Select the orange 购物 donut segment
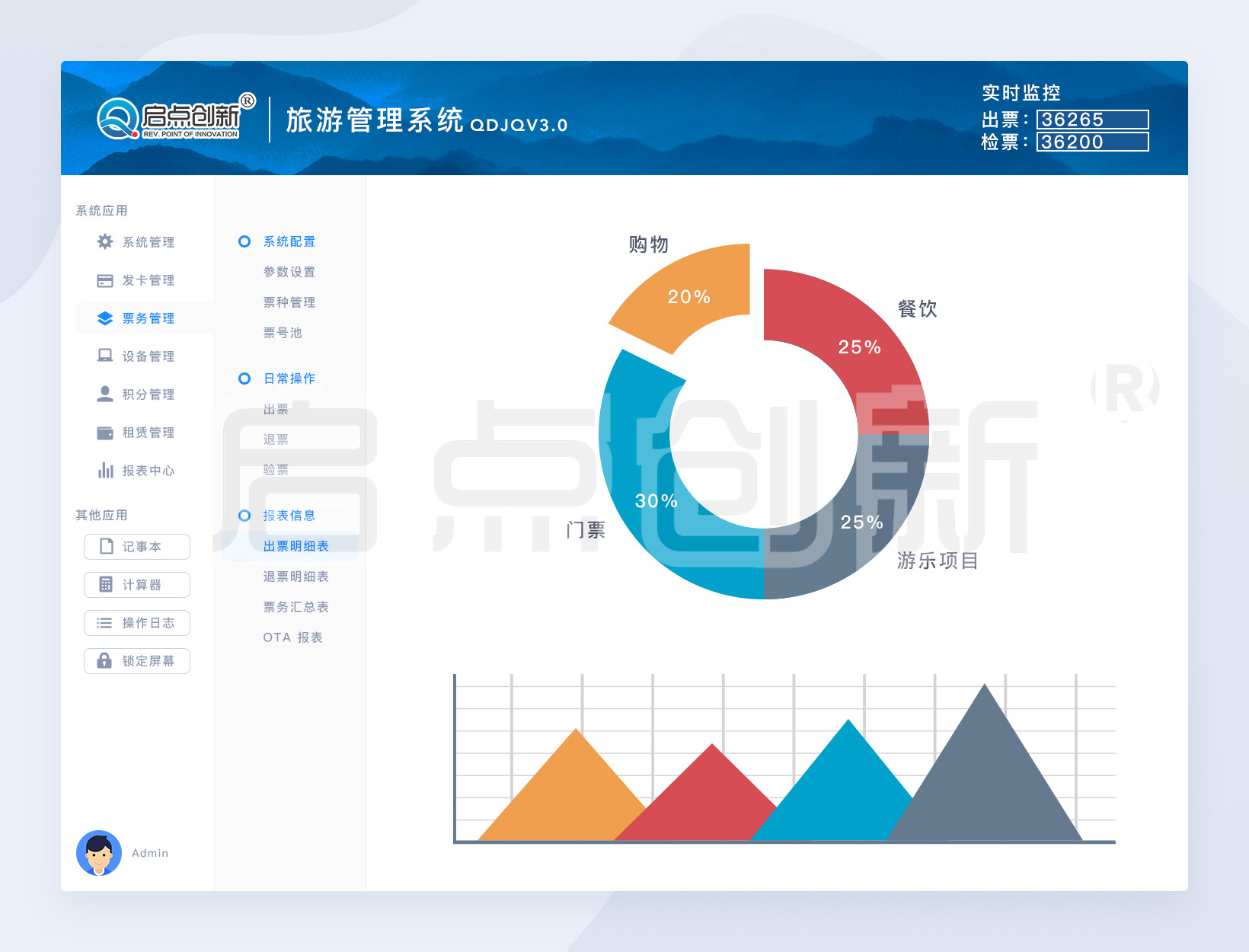Viewport: 1249px width, 952px height. click(689, 297)
